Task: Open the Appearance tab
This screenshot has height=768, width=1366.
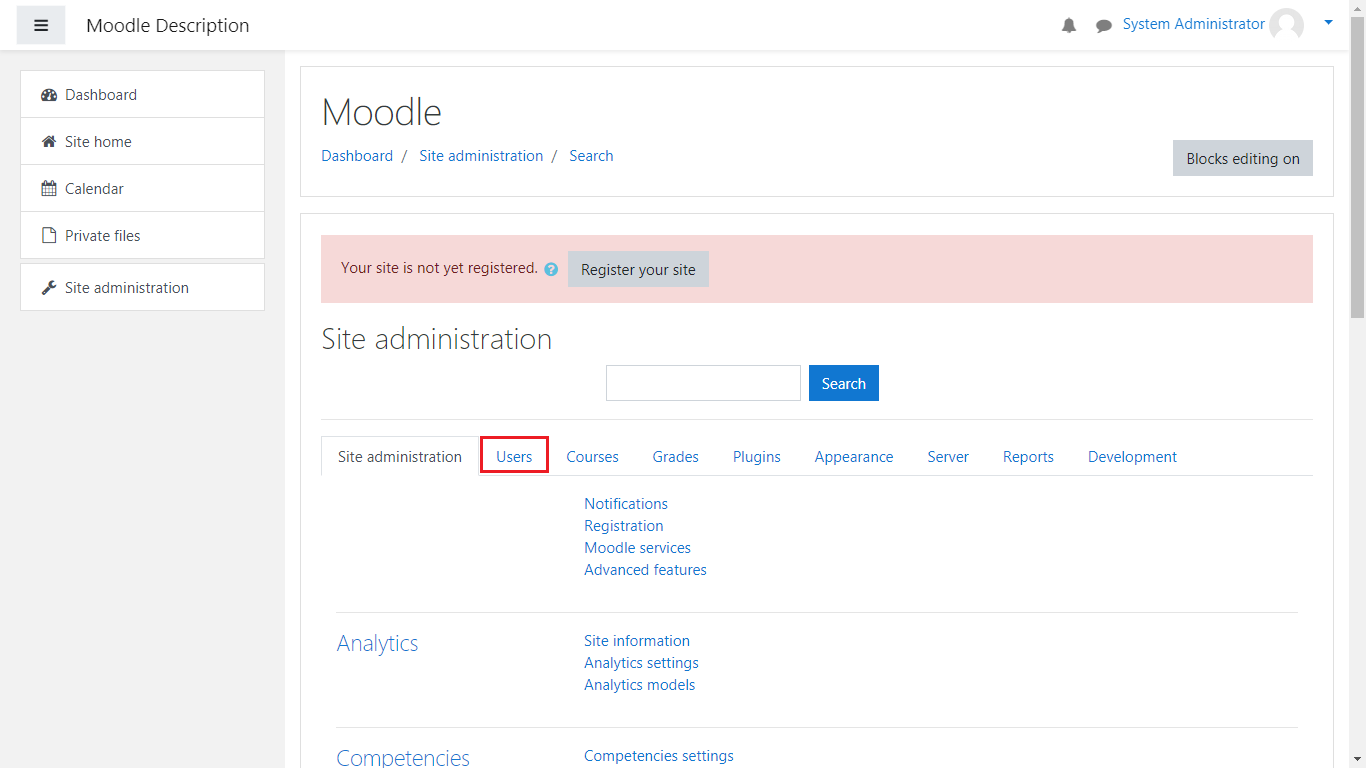Action: click(x=853, y=457)
